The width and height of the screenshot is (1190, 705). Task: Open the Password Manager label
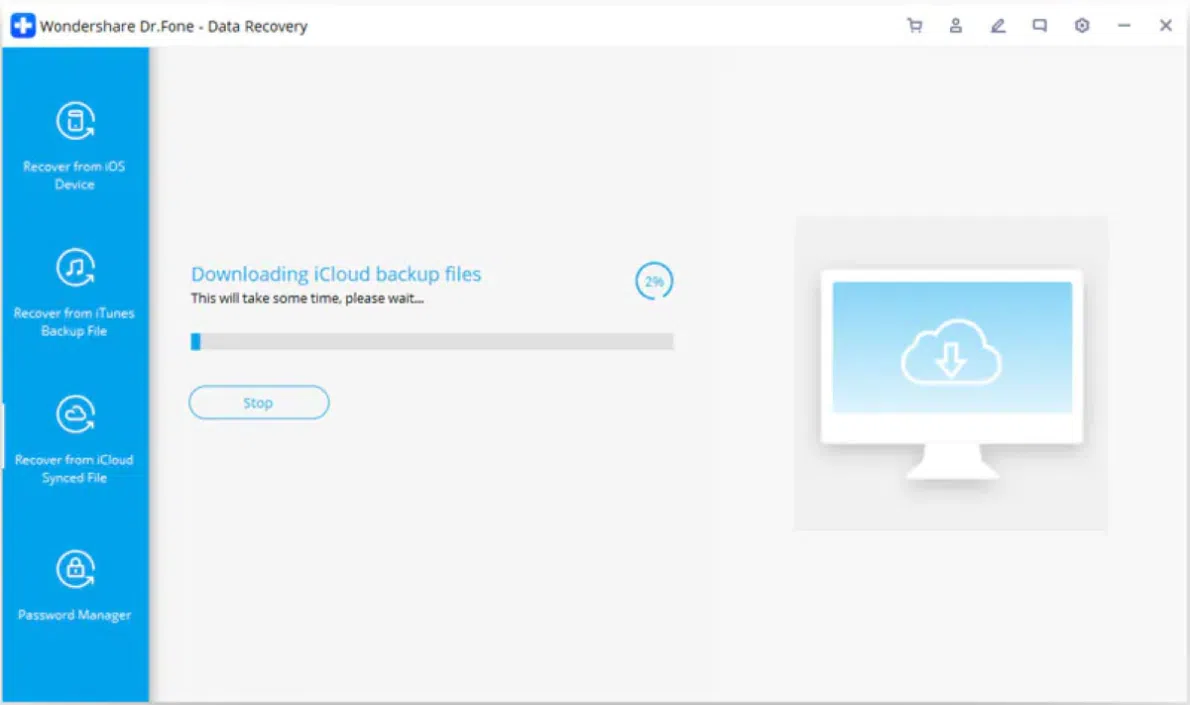click(74, 615)
